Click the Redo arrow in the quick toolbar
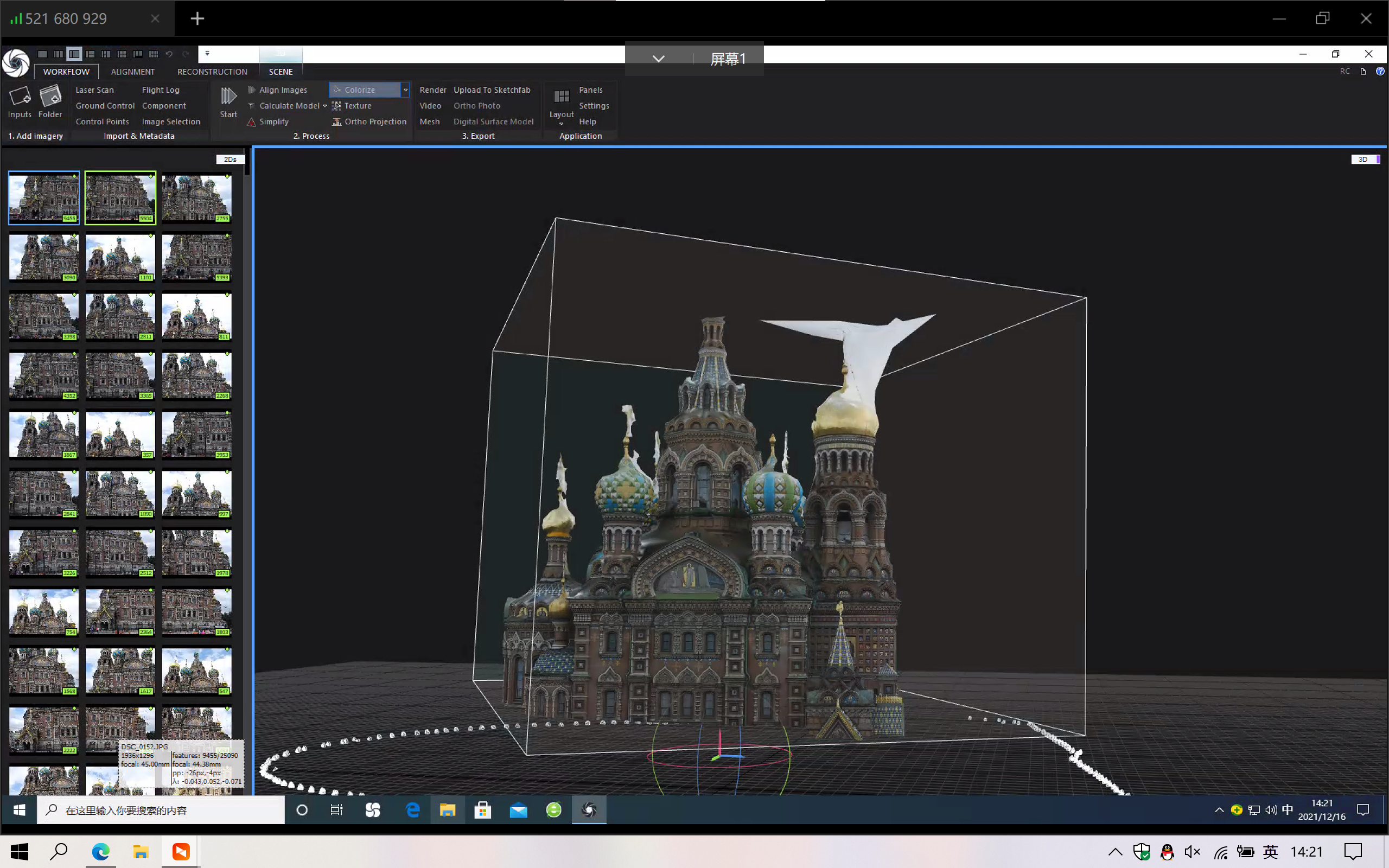Image resolution: width=1389 pixels, height=868 pixels. (x=186, y=54)
